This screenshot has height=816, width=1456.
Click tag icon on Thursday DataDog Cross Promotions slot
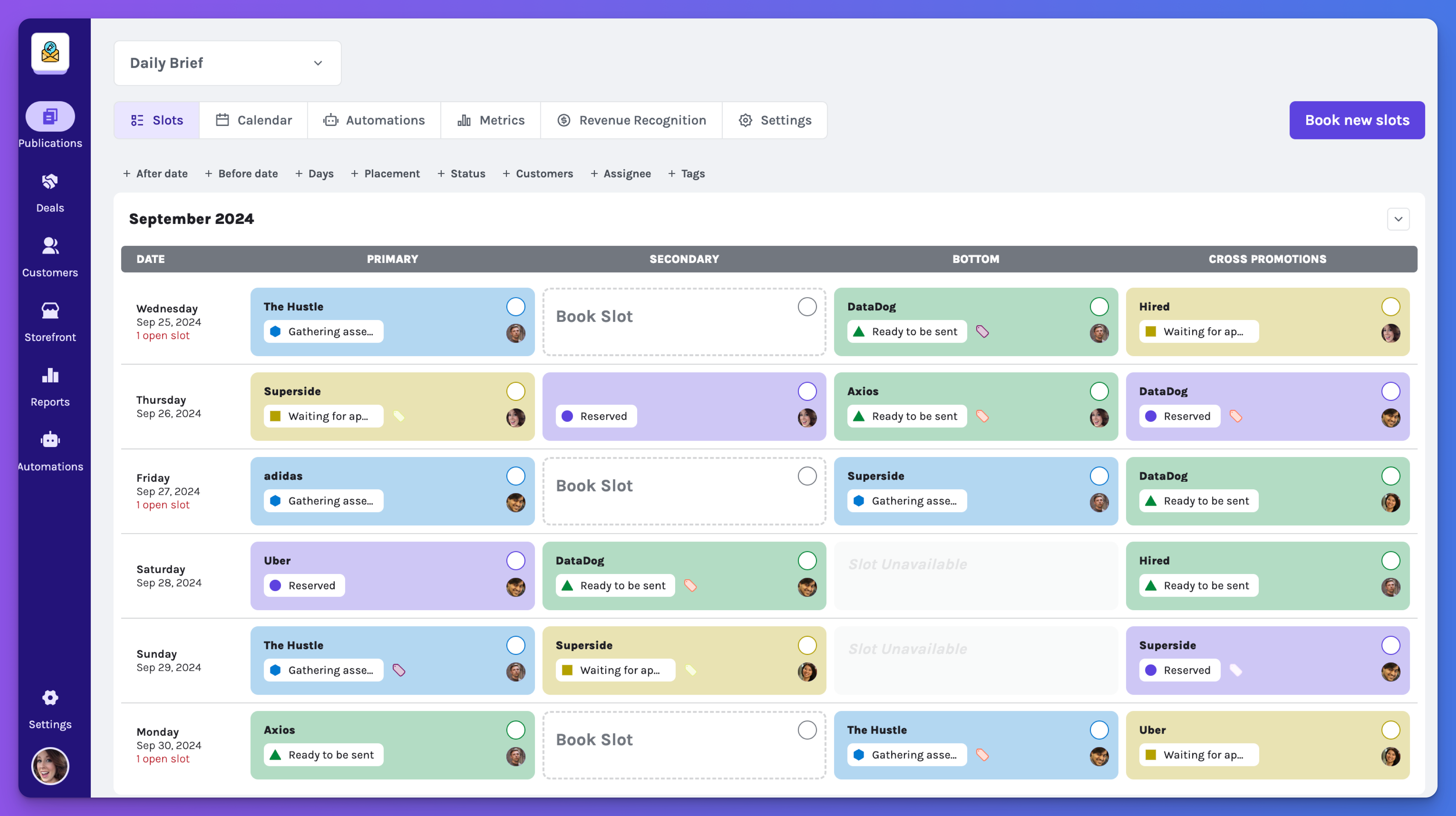tap(1236, 417)
